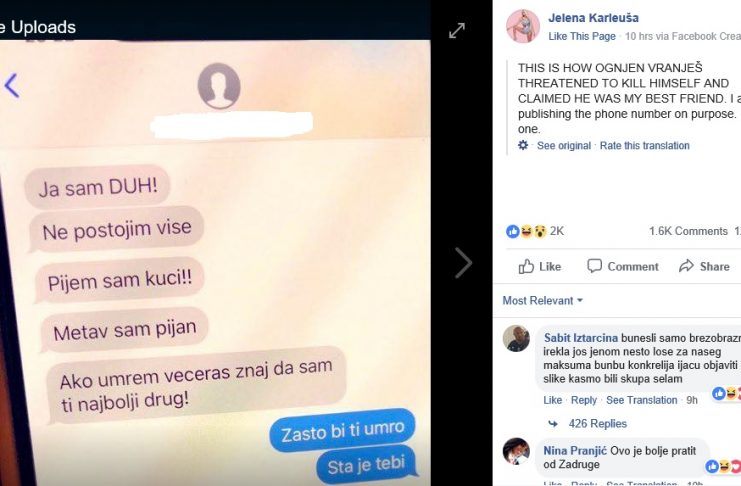This screenshot has width=741, height=486.
Task: Go to next photo with right chevron
Action: (x=464, y=262)
